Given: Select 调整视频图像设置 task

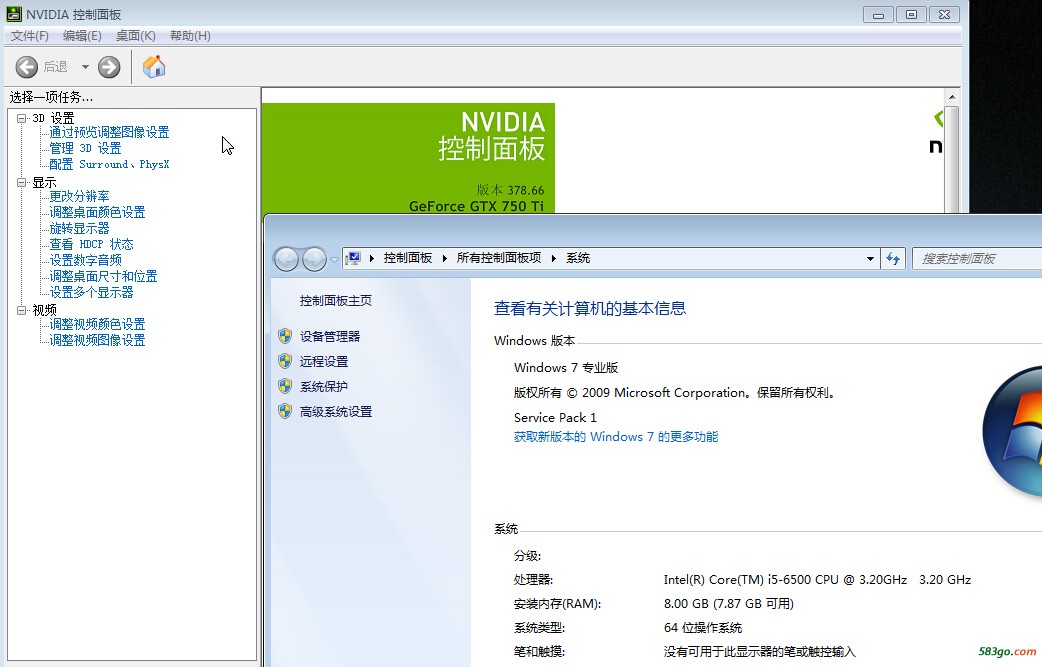Looking at the screenshot, I should click(97, 339).
